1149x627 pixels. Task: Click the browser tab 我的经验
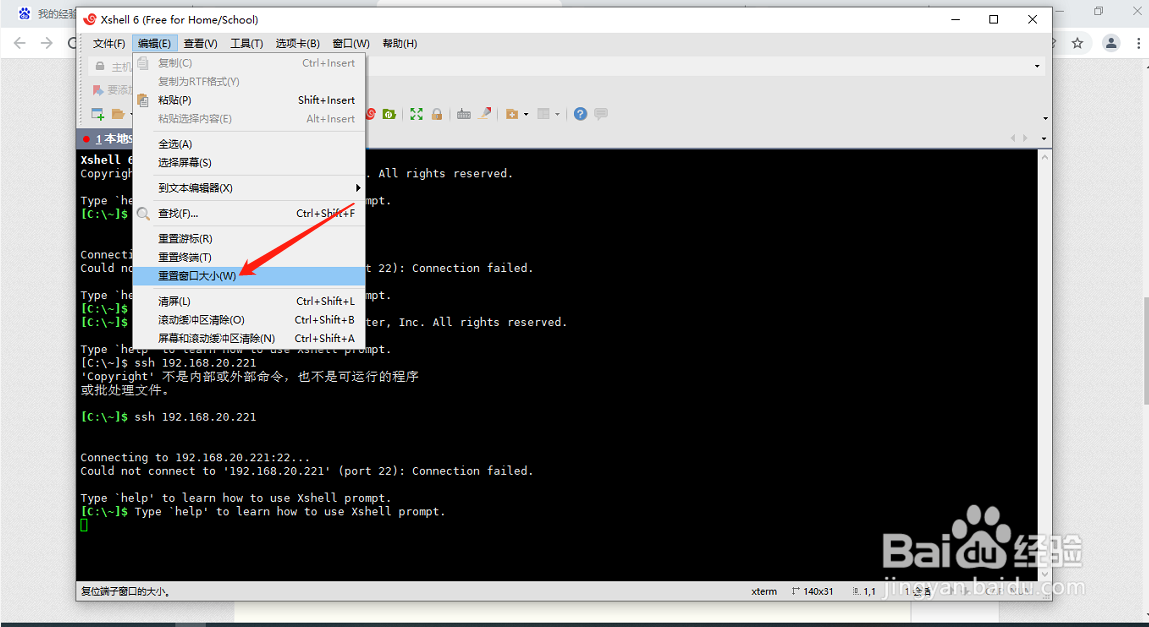(x=45, y=14)
